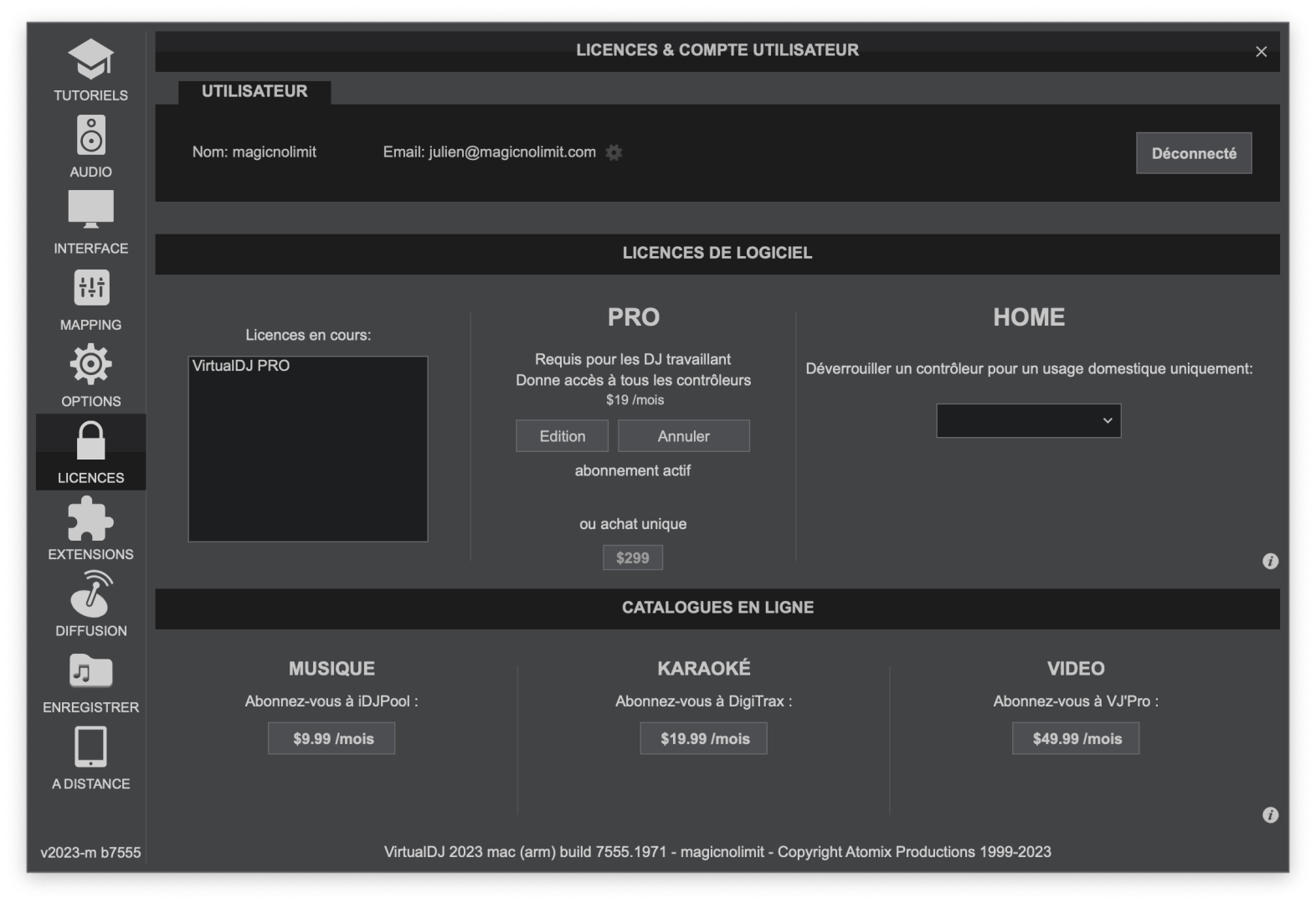Click the Edition subscription button

pyautogui.click(x=562, y=436)
